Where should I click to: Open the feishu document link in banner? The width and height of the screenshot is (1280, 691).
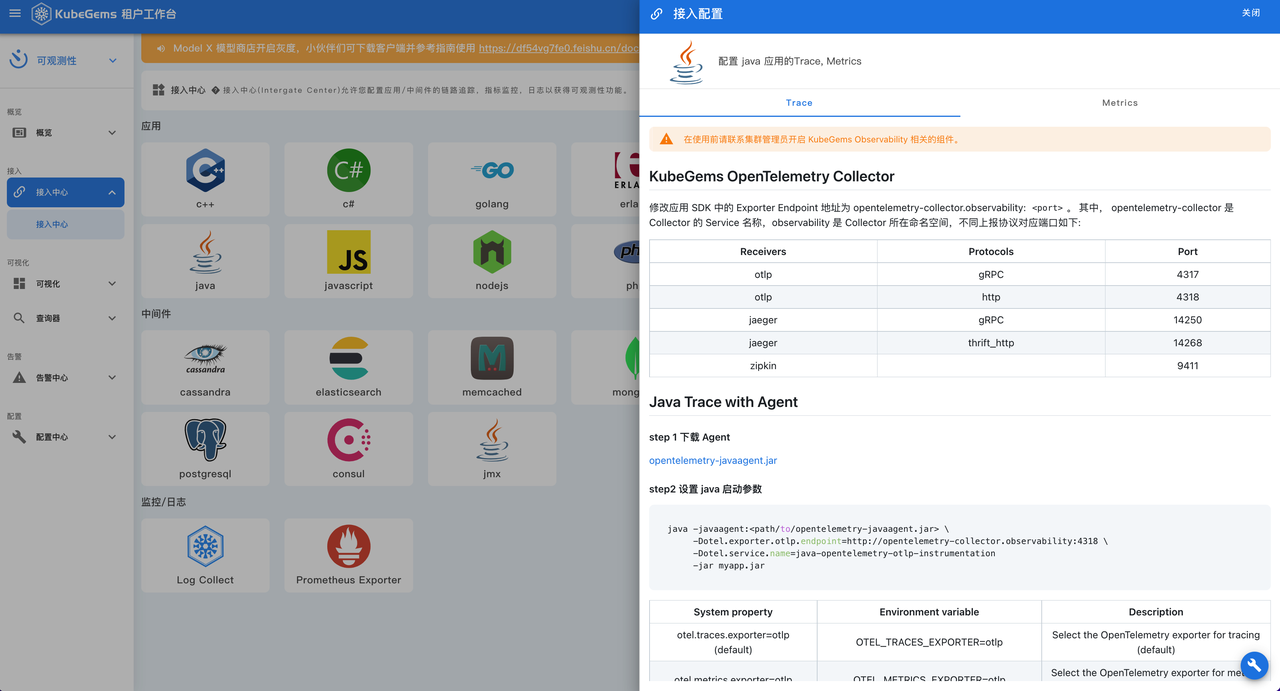pyautogui.click(x=558, y=48)
